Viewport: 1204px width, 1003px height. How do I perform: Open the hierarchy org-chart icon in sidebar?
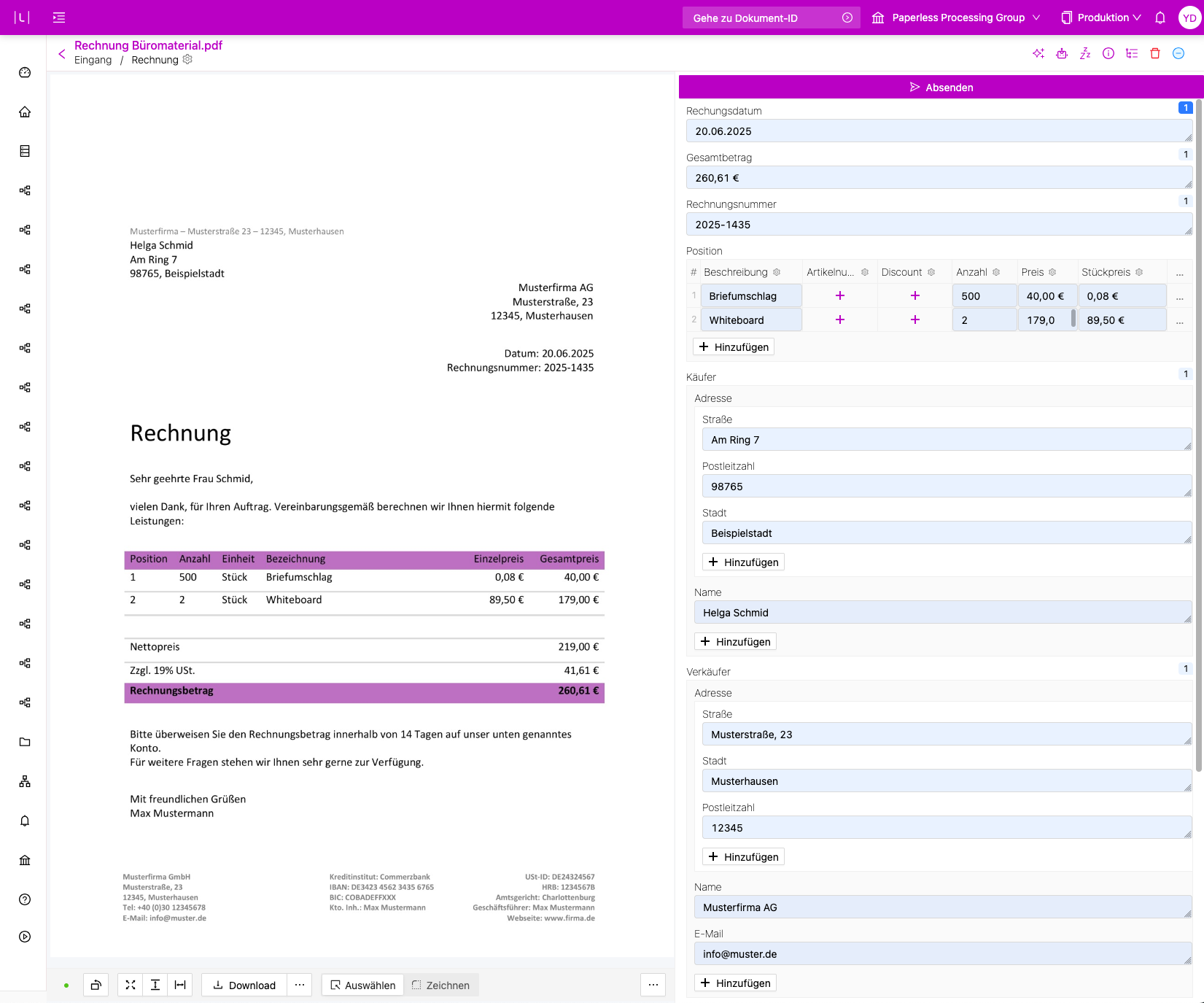[x=25, y=781]
